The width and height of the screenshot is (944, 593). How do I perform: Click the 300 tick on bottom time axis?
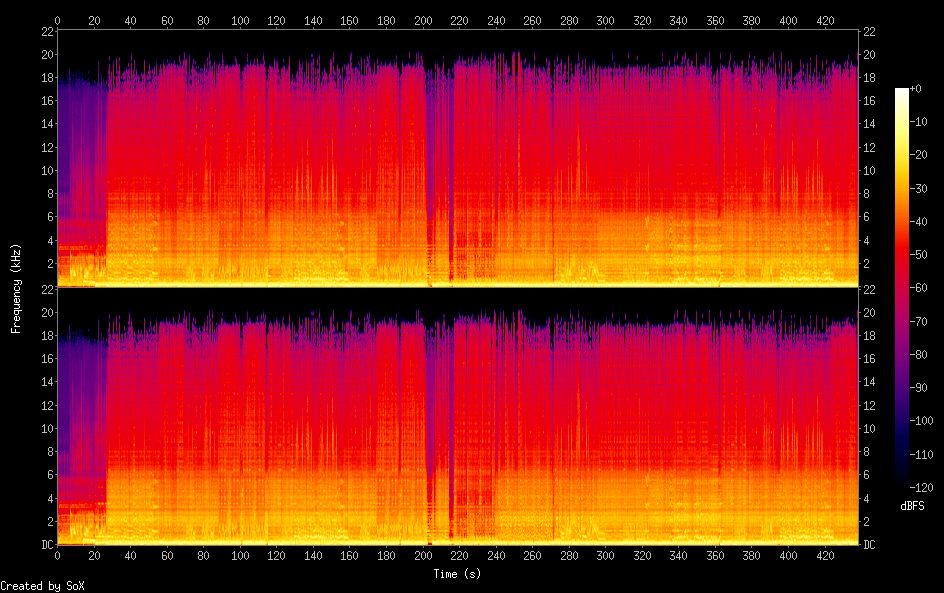tap(606, 556)
